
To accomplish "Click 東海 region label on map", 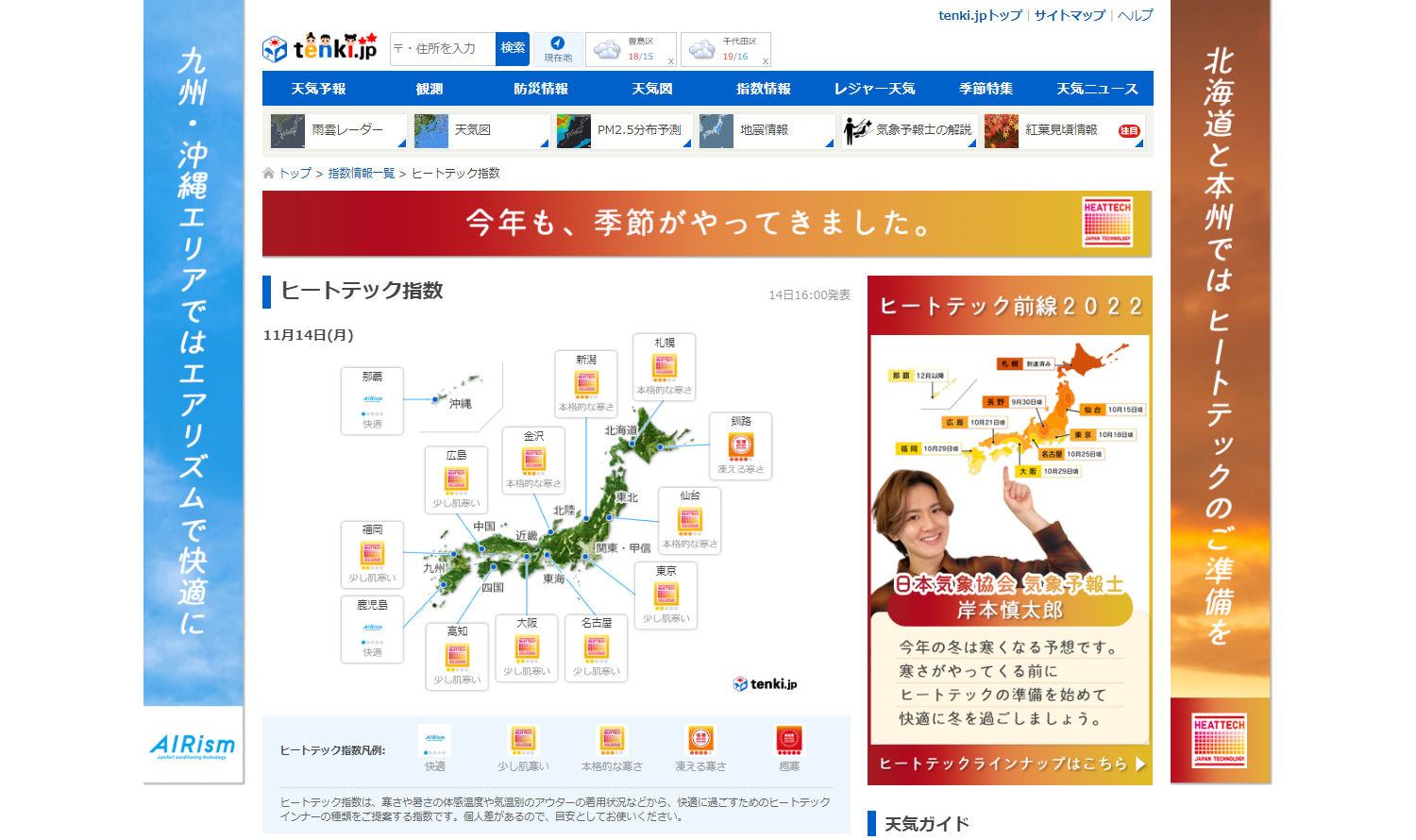I will pyautogui.click(x=554, y=580).
